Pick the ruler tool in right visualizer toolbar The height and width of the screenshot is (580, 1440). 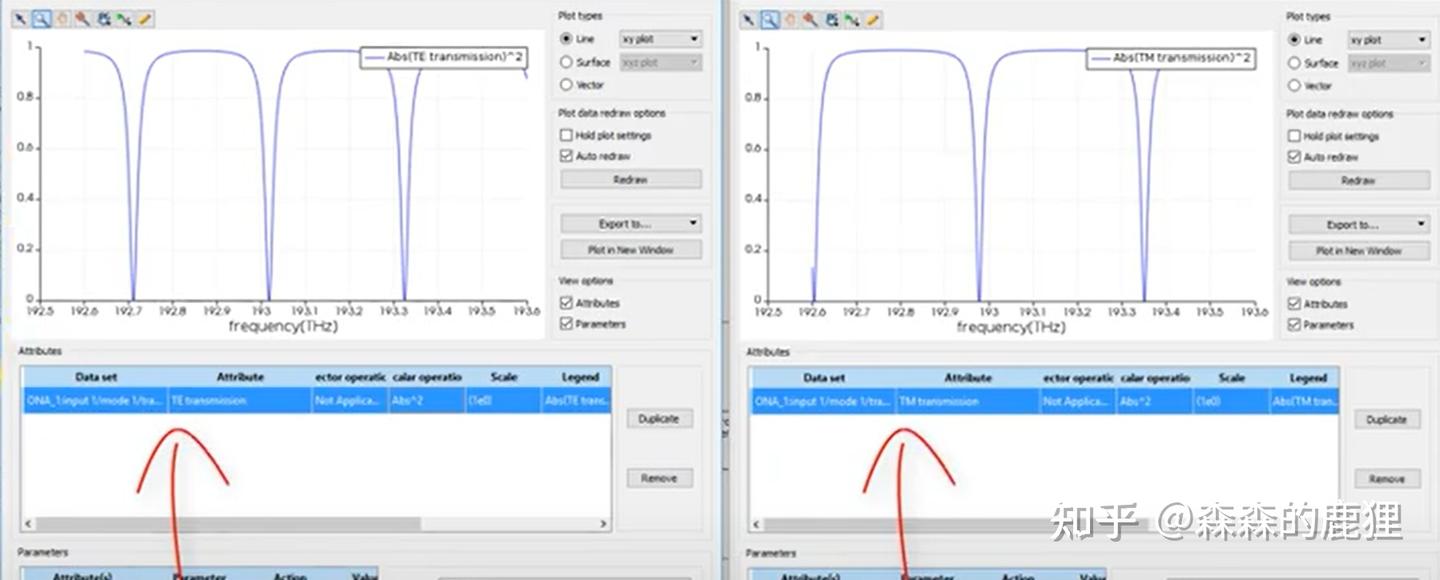click(873, 19)
